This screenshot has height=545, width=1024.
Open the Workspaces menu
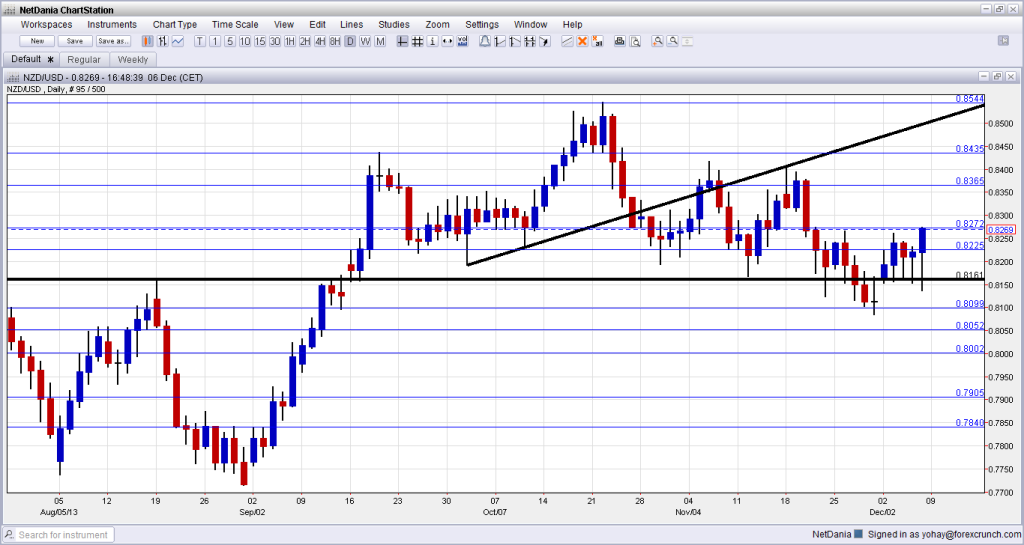(46, 25)
